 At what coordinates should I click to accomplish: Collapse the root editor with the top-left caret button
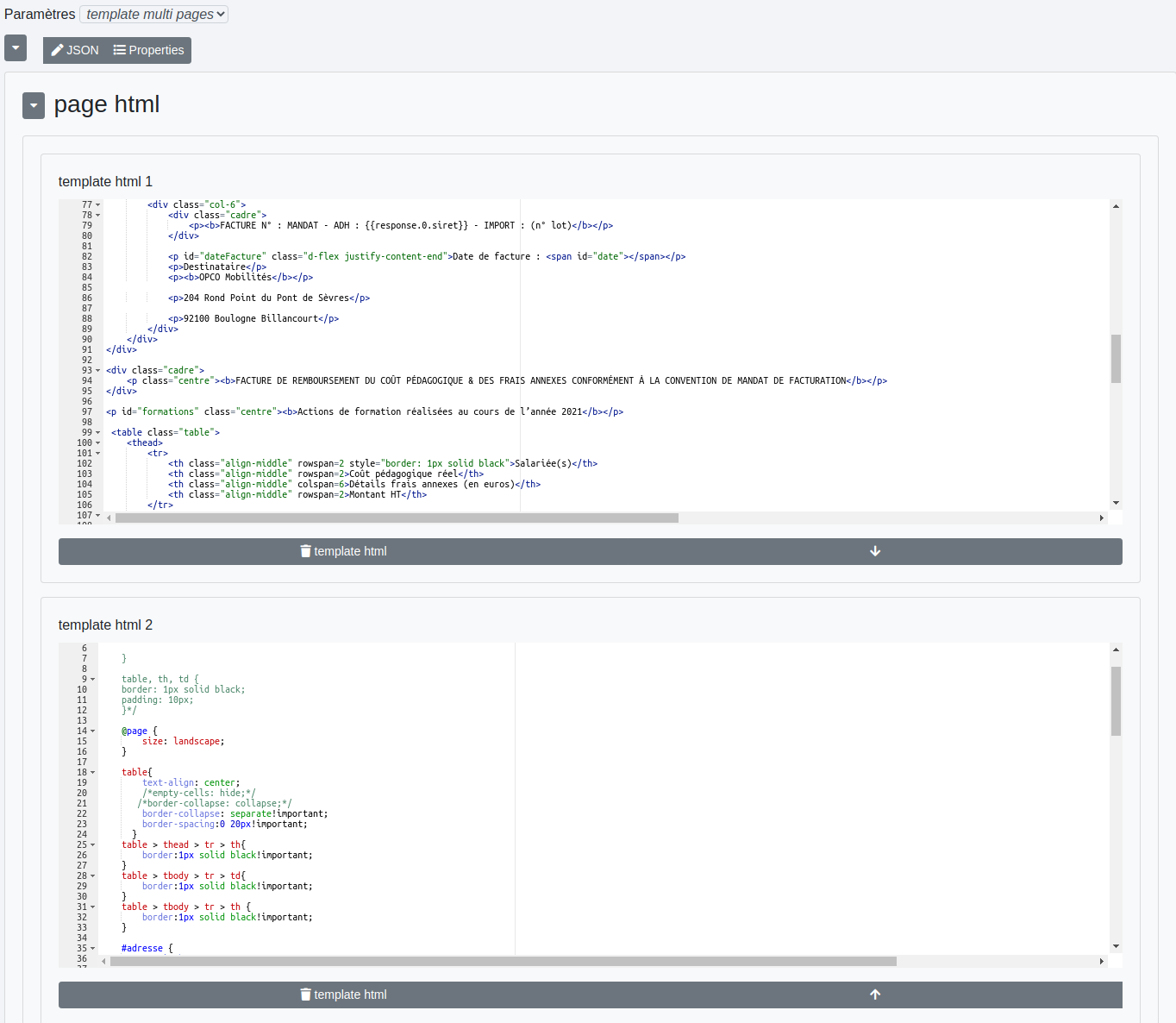[16, 48]
